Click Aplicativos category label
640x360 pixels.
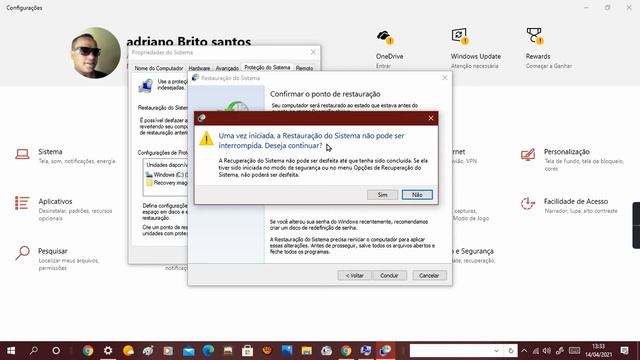point(55,201)
